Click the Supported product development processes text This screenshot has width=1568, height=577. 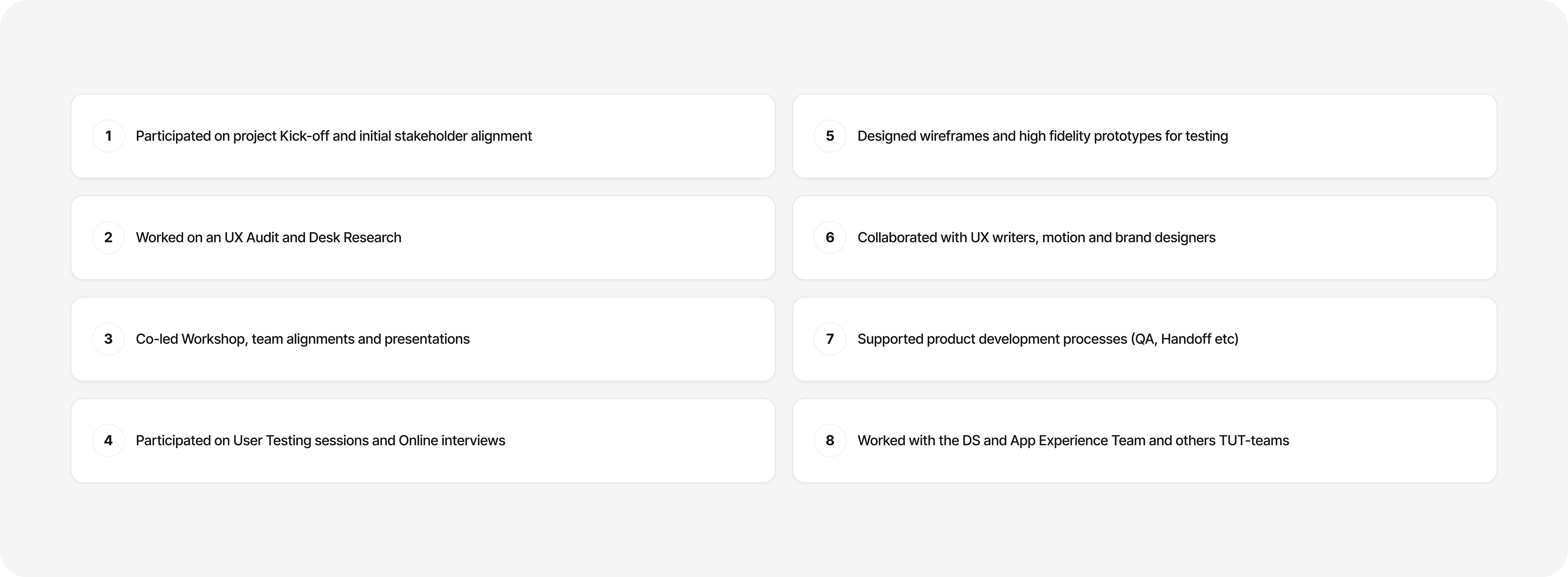click(1047, 339)
